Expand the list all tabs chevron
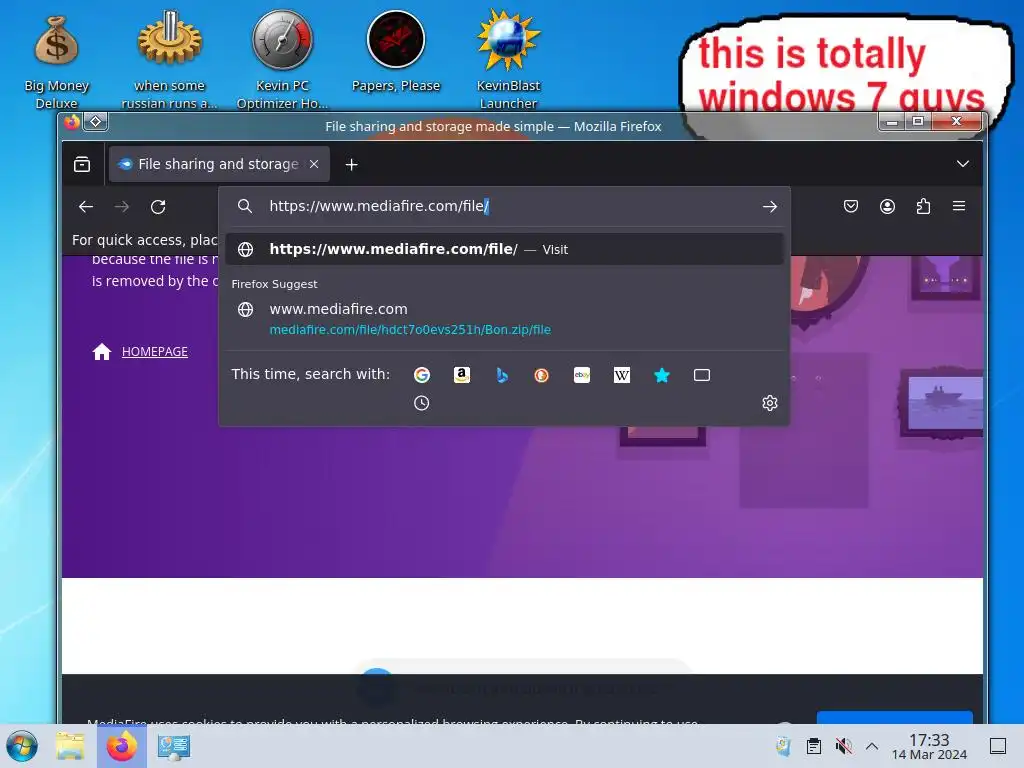1024x768 pixels. 963,164
